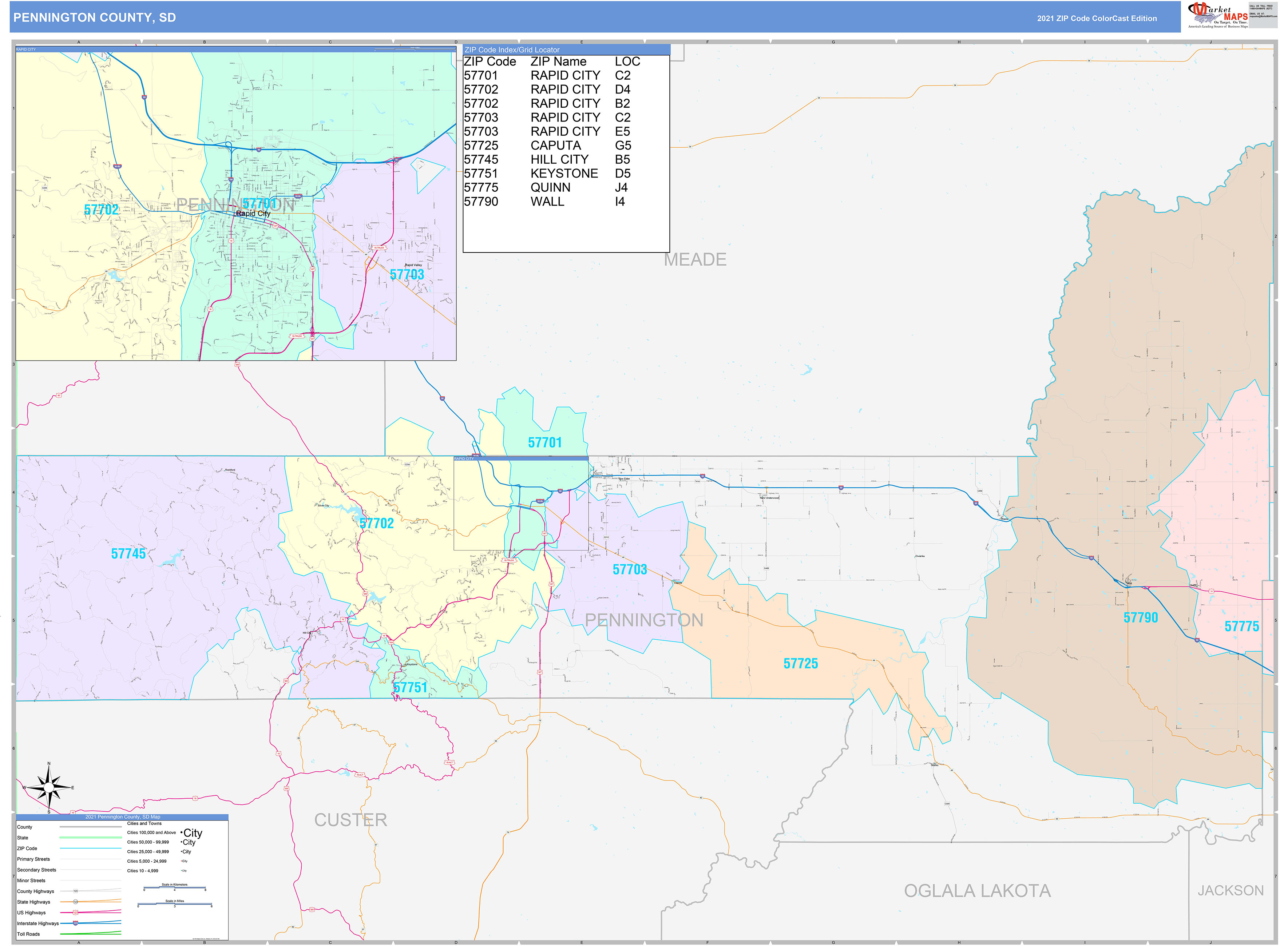Click the J4 location code in index
The image size is (1288, 946).
coord(621,188)
